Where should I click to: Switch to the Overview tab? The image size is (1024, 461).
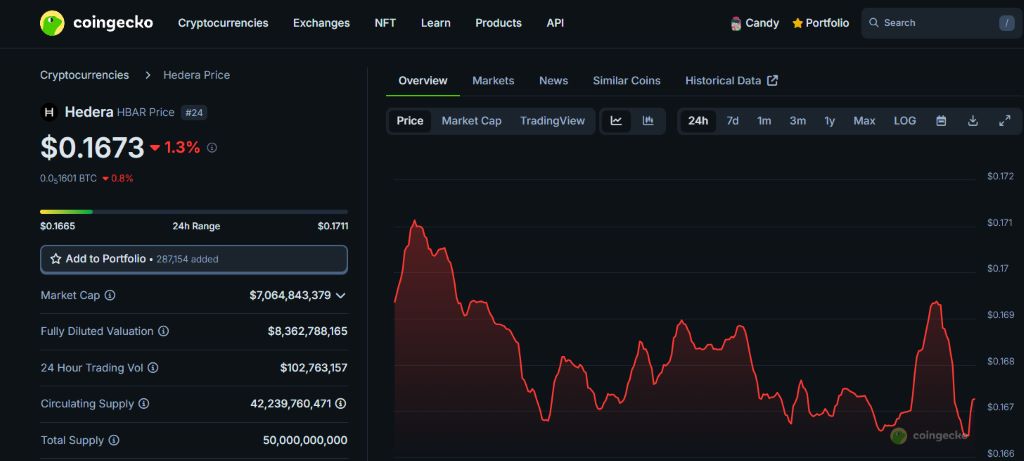[x=423, y=81]
